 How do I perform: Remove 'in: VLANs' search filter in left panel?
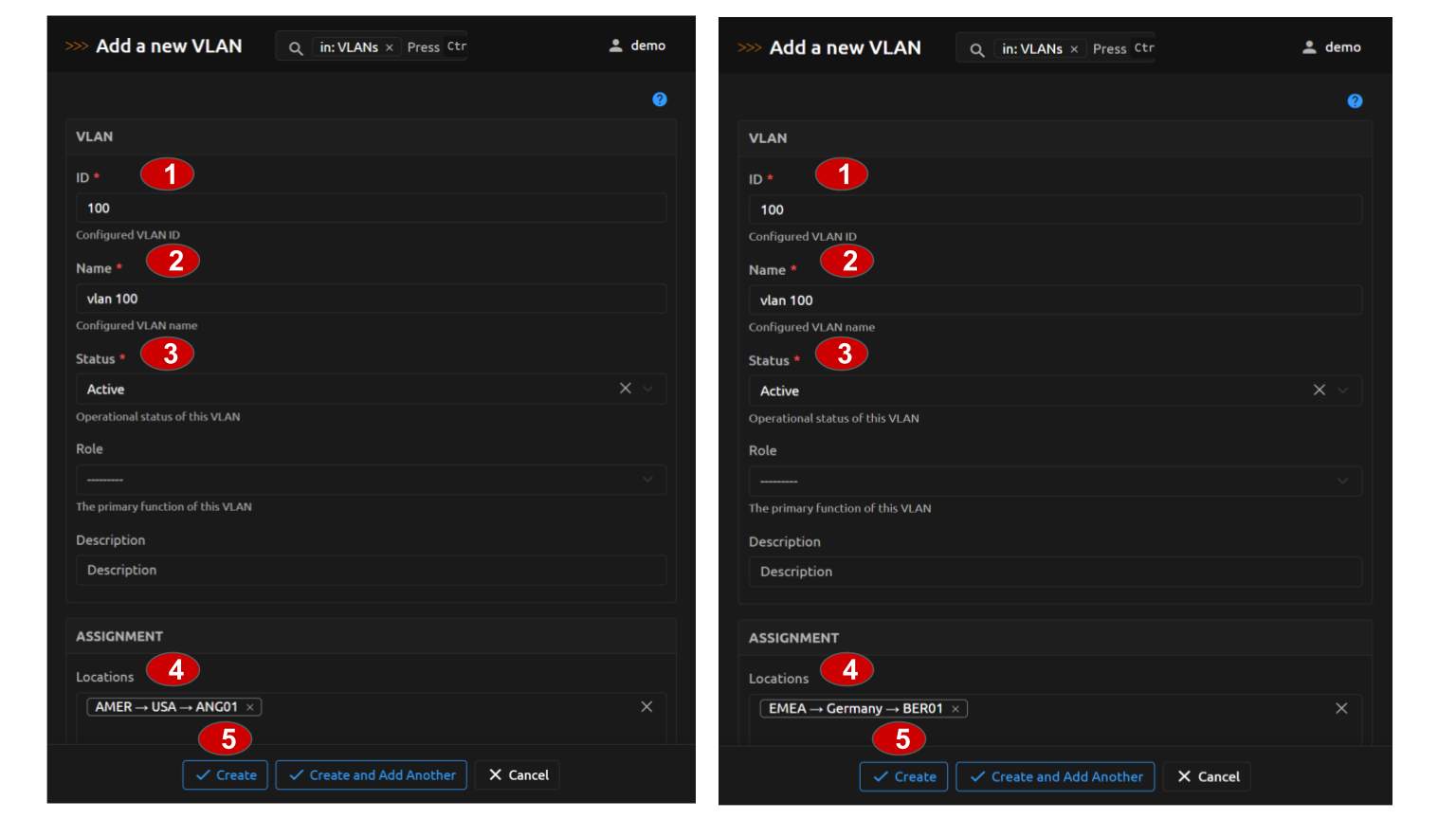tap(389, 47)
